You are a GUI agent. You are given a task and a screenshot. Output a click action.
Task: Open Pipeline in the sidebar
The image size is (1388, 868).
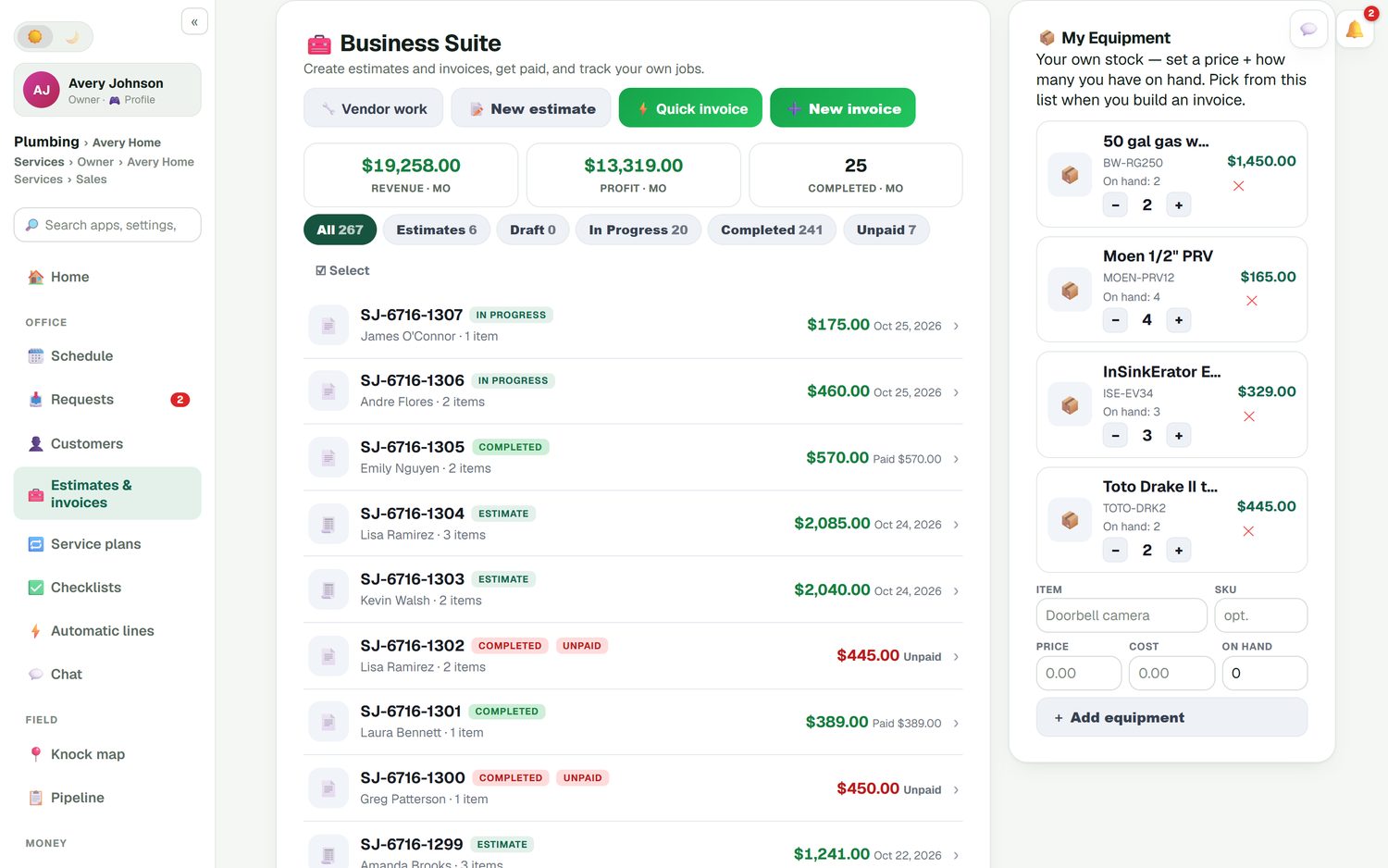click(107, 798)
